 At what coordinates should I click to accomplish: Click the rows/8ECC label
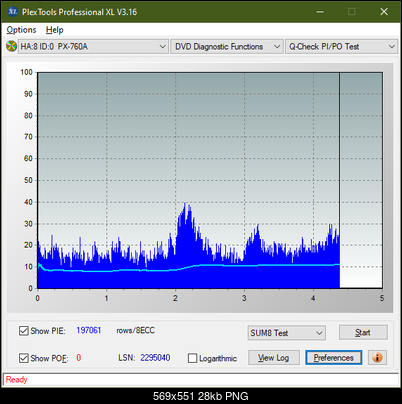click(x=135, y=330)
